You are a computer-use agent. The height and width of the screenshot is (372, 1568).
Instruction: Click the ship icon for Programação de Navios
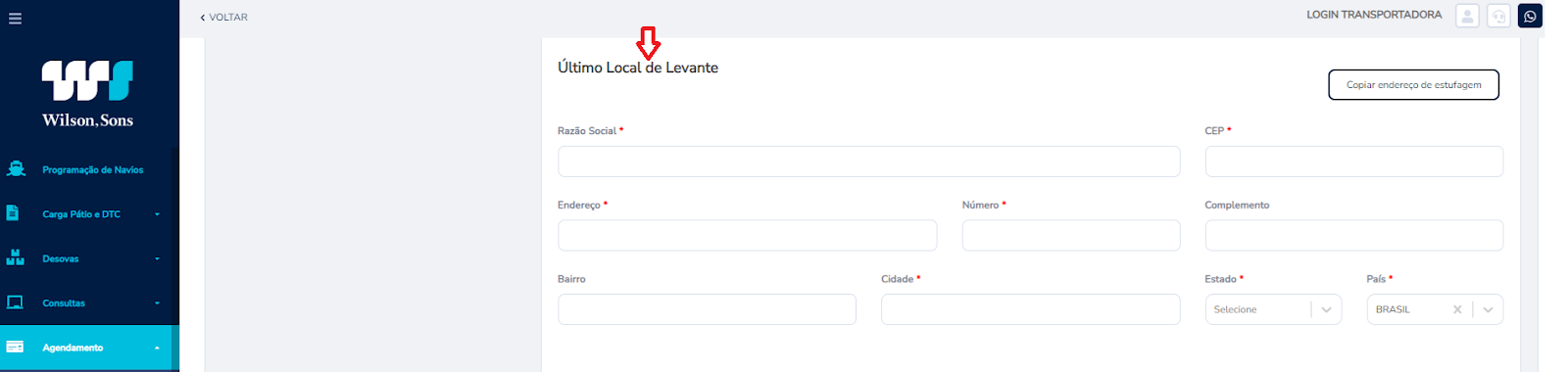pos(16,169)
